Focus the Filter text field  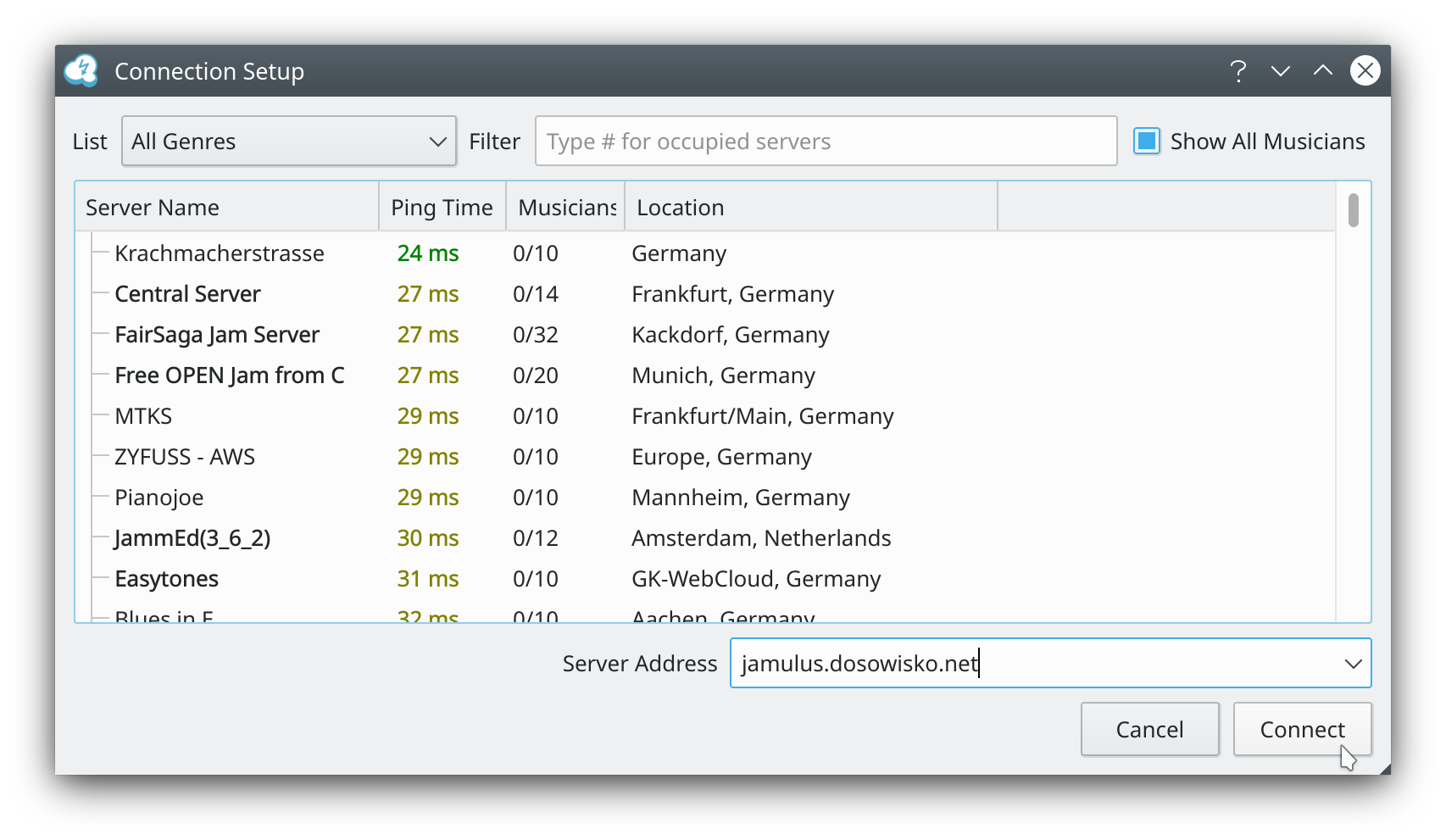pos(826,142)
